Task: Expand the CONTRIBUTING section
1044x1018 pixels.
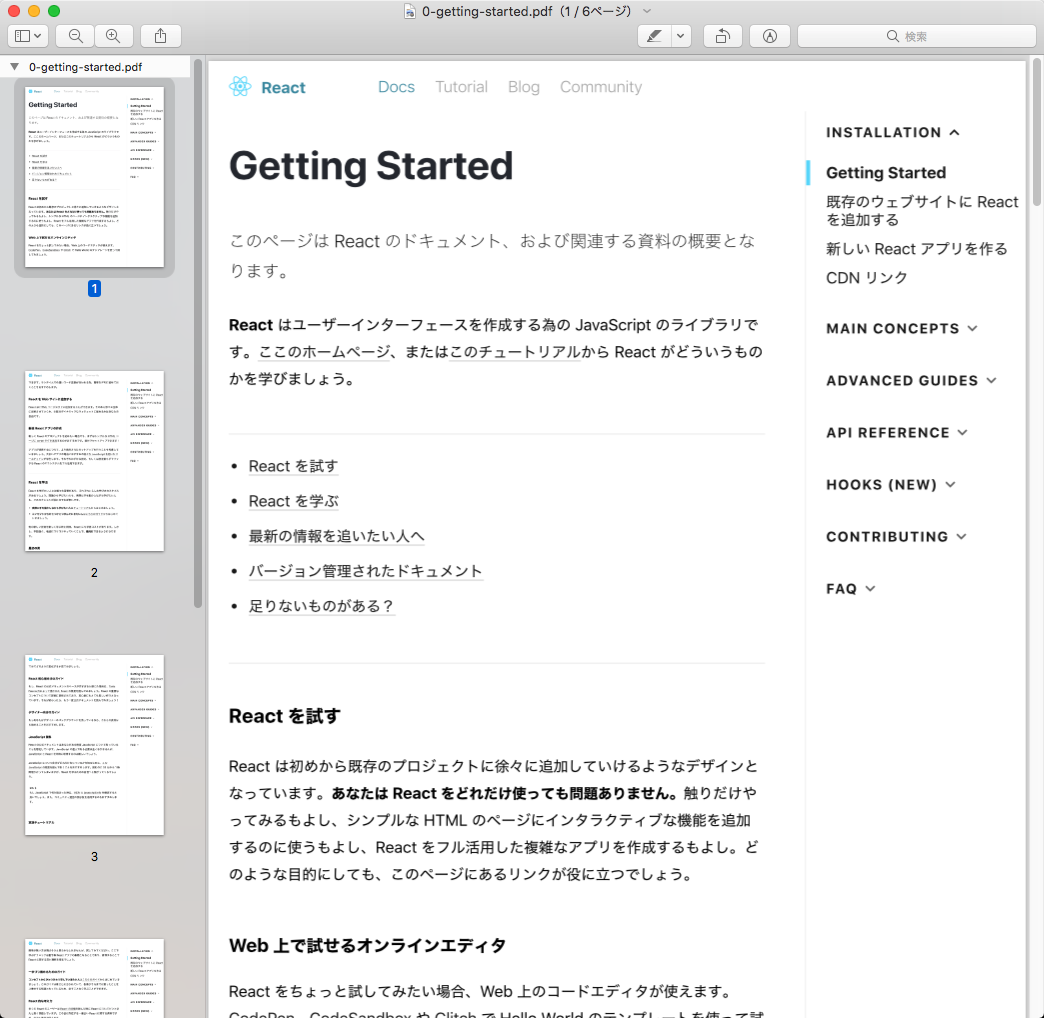Action: (x=896, y=536)
